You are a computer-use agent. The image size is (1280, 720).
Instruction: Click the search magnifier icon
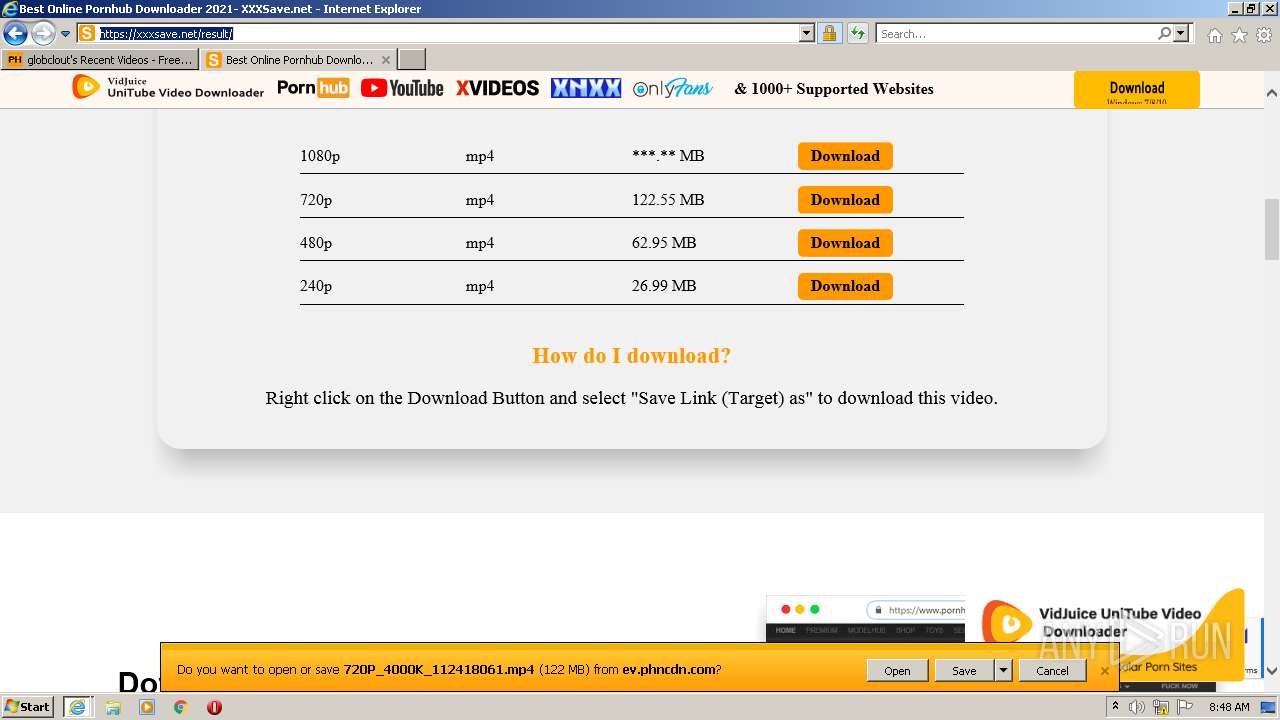tap(1164, 34)
